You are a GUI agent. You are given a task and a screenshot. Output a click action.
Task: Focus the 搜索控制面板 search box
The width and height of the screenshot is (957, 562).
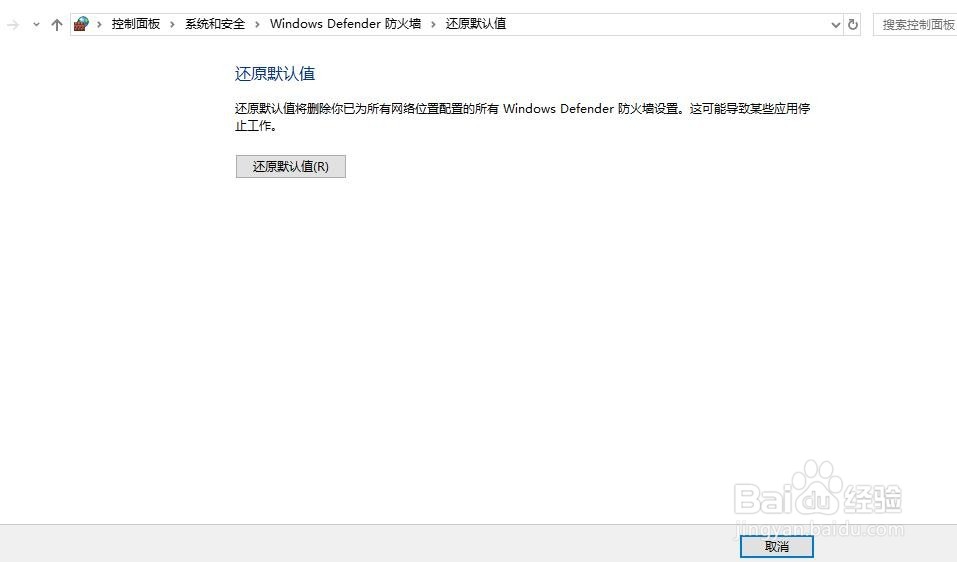point(915,24)
